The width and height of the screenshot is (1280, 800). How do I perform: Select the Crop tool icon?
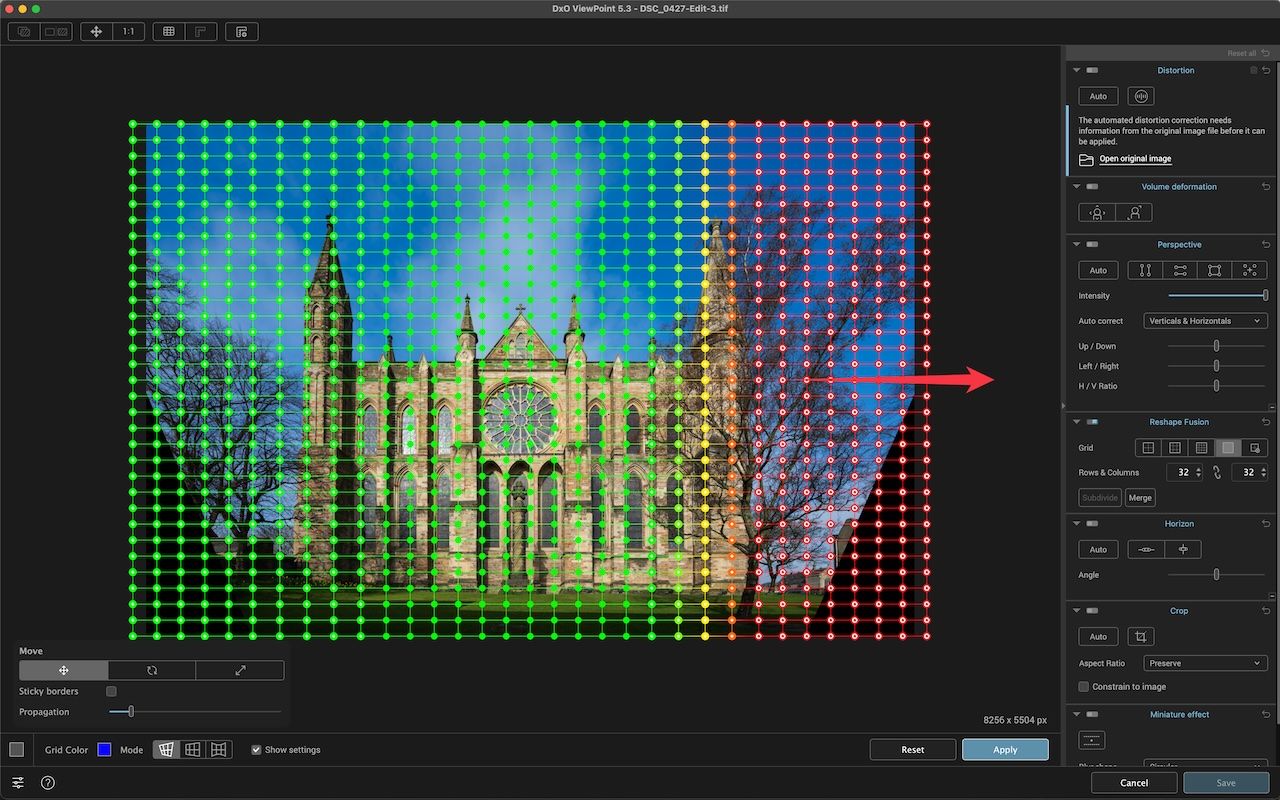click(1140, 636)
